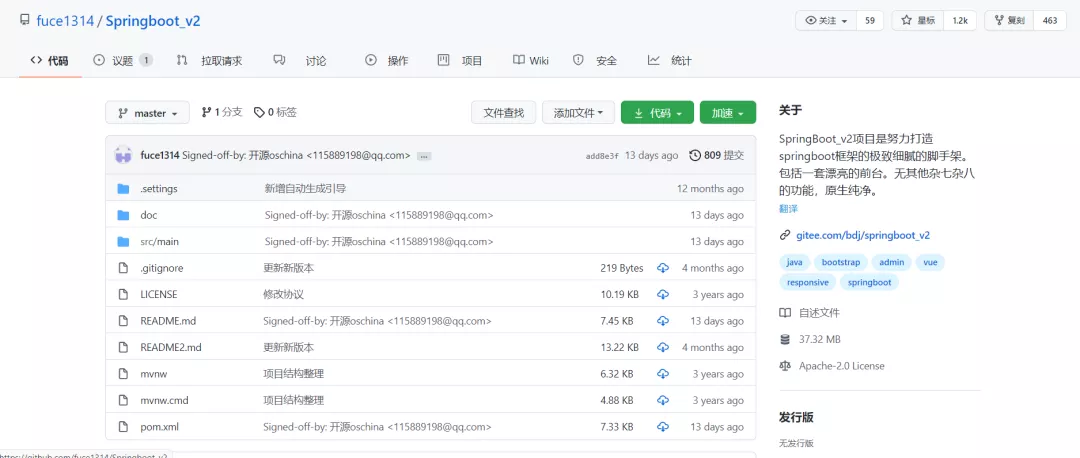Viewport: 1080px width, 458px height.
Task: Switch to the 安全 tab
Action: click(x=595, y=61)
